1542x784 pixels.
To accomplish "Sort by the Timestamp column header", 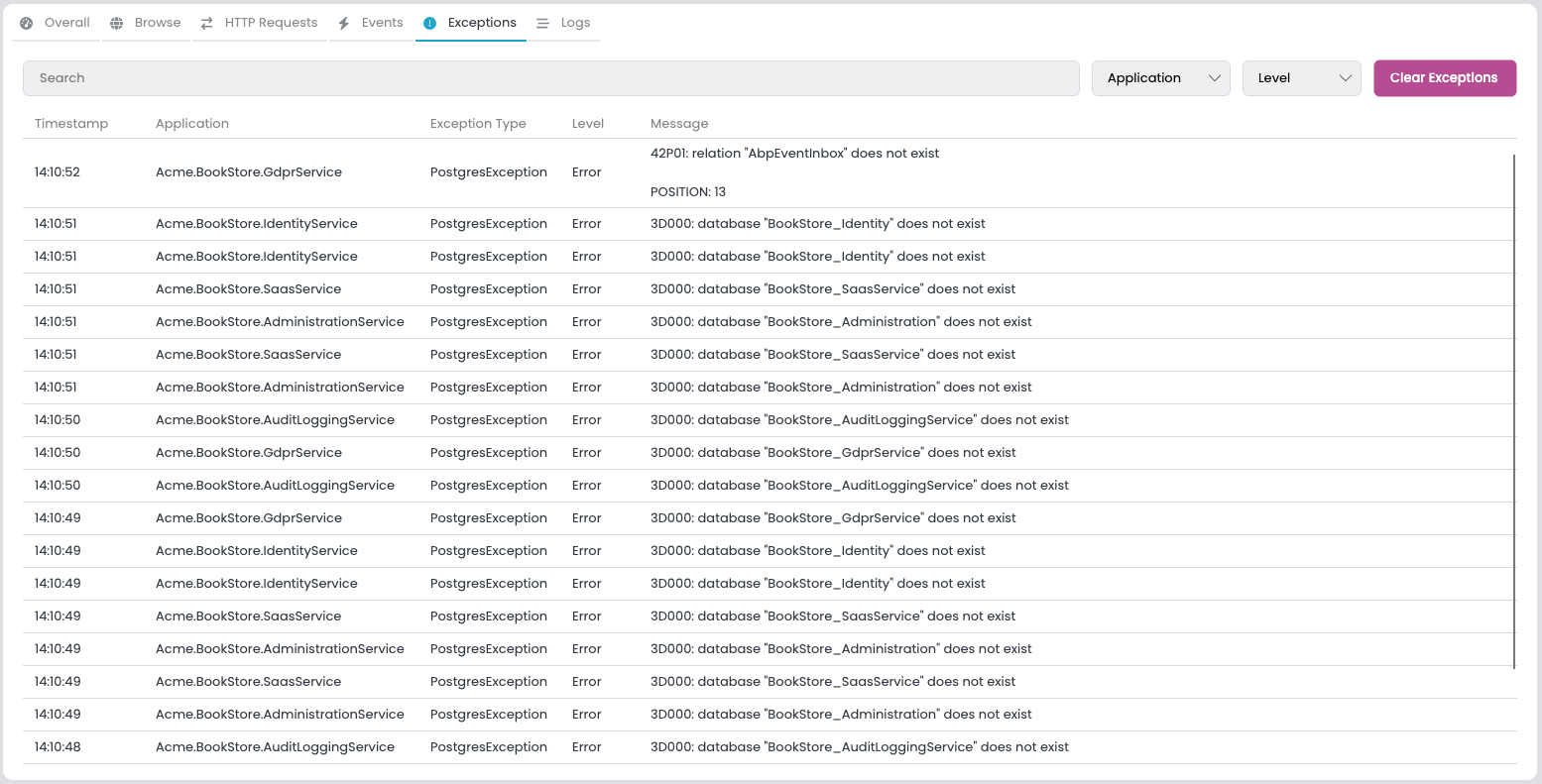I will (71, 123).
